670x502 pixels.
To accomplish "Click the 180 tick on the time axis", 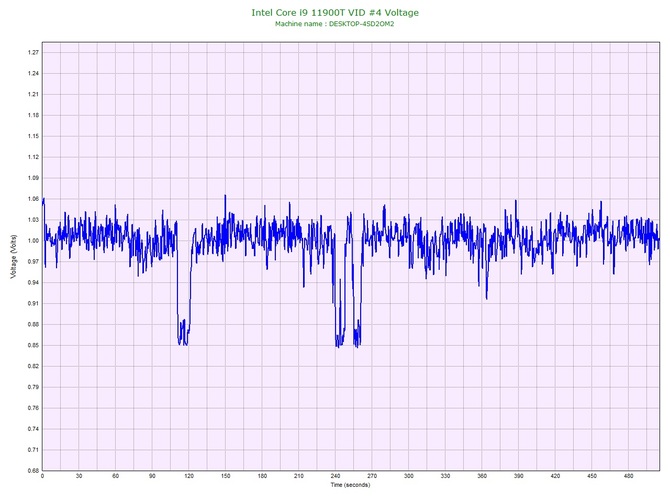I will [x=262, y=476].
